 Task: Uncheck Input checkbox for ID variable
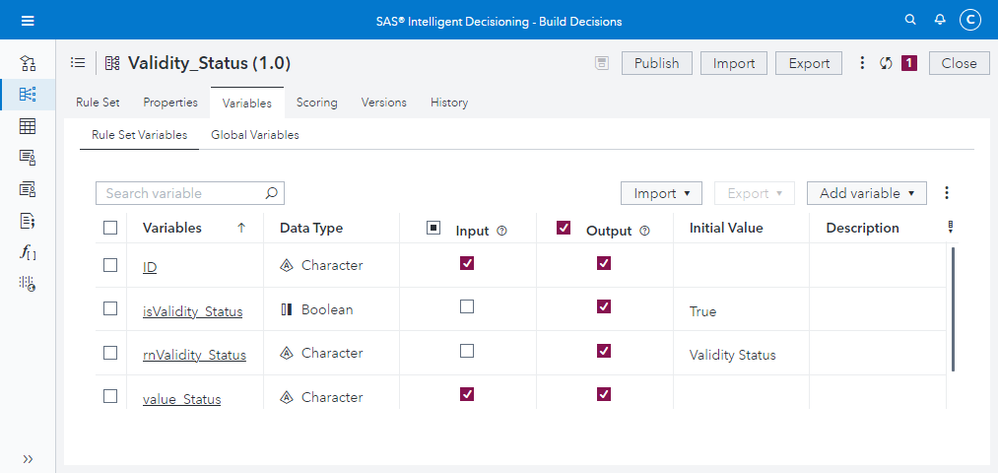click(467, 264)
